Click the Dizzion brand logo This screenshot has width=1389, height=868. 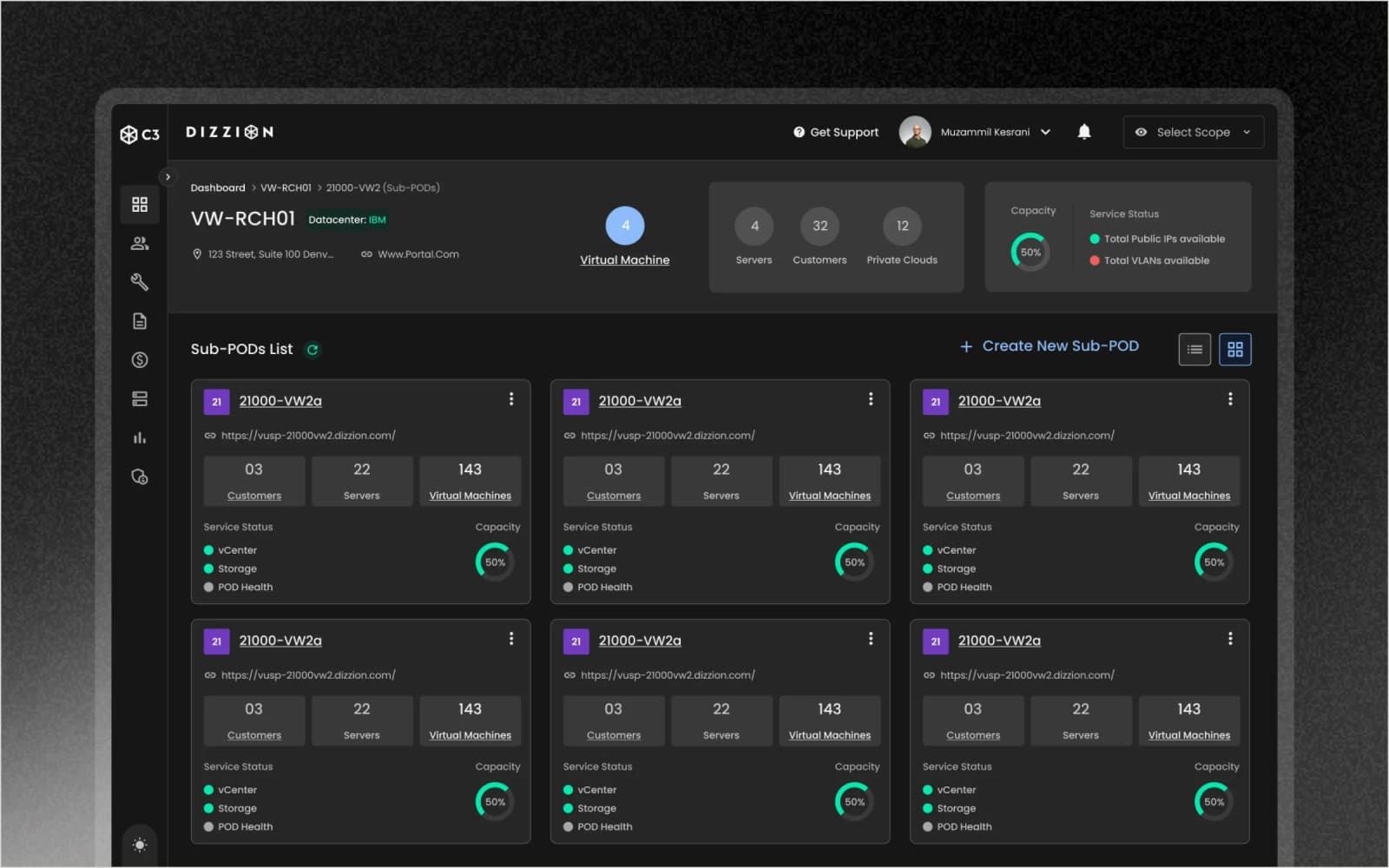click(230, 132)
